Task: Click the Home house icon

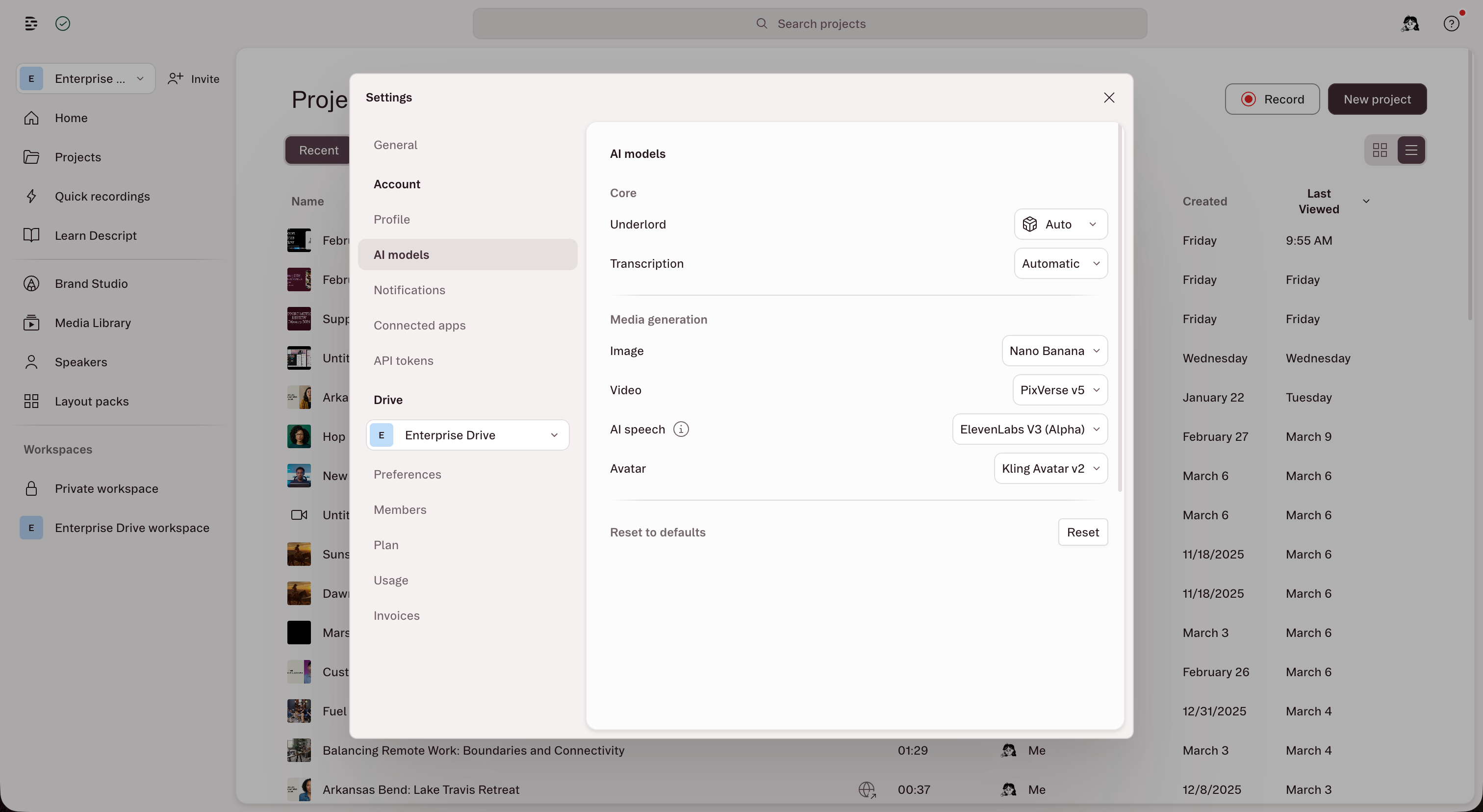Action: [32, 118]
